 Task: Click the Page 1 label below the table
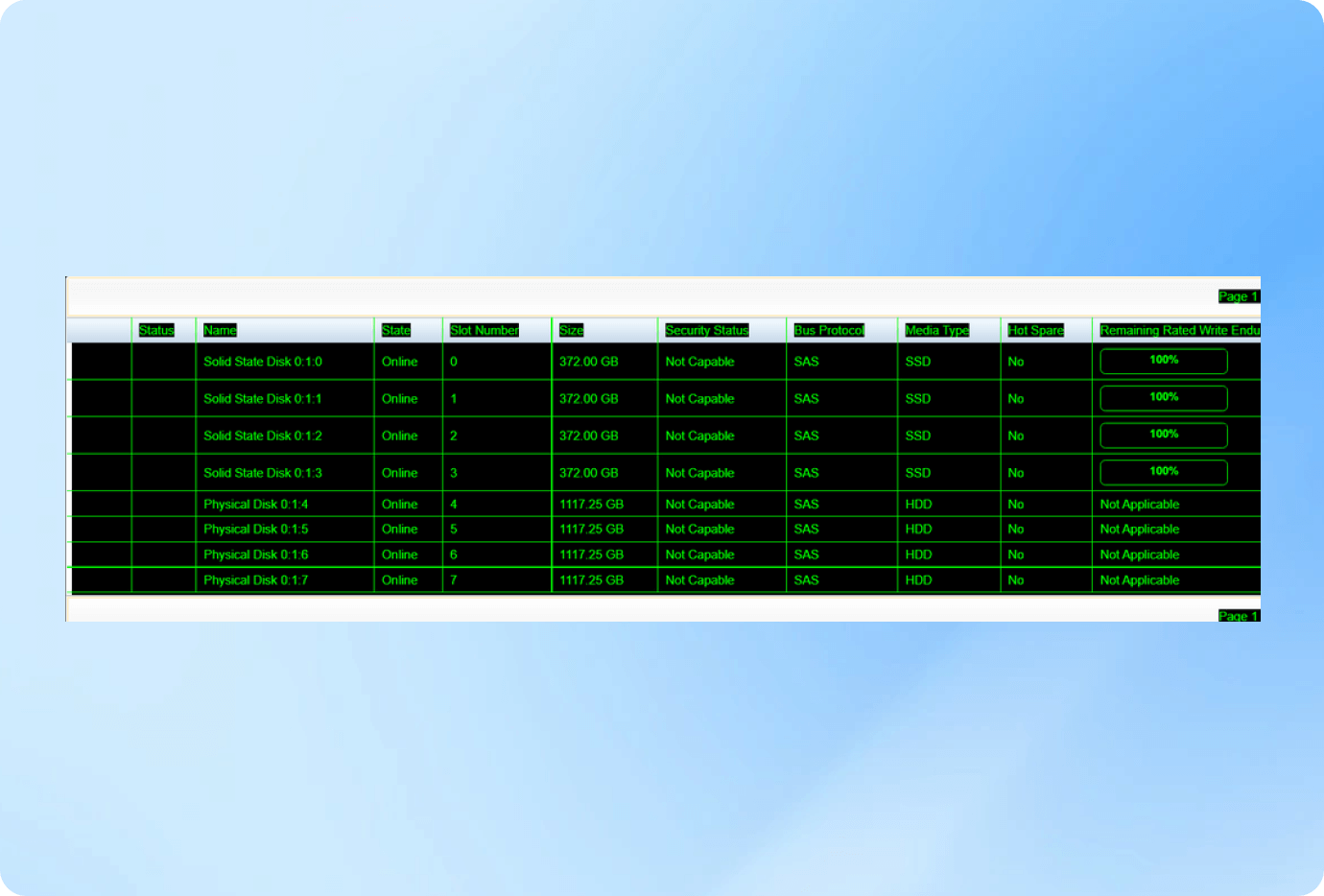1239,616
